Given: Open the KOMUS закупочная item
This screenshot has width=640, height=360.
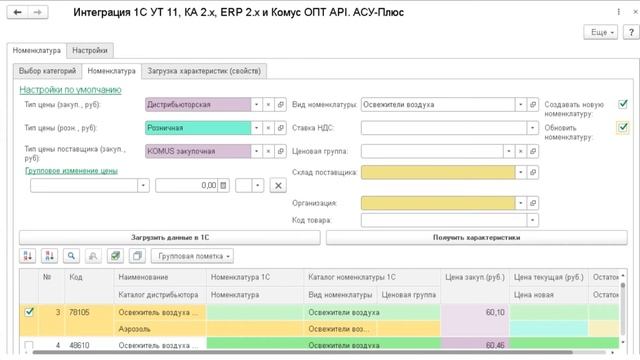Looking at the screenshot, I should pyautogui.click(x=280, y=151).
